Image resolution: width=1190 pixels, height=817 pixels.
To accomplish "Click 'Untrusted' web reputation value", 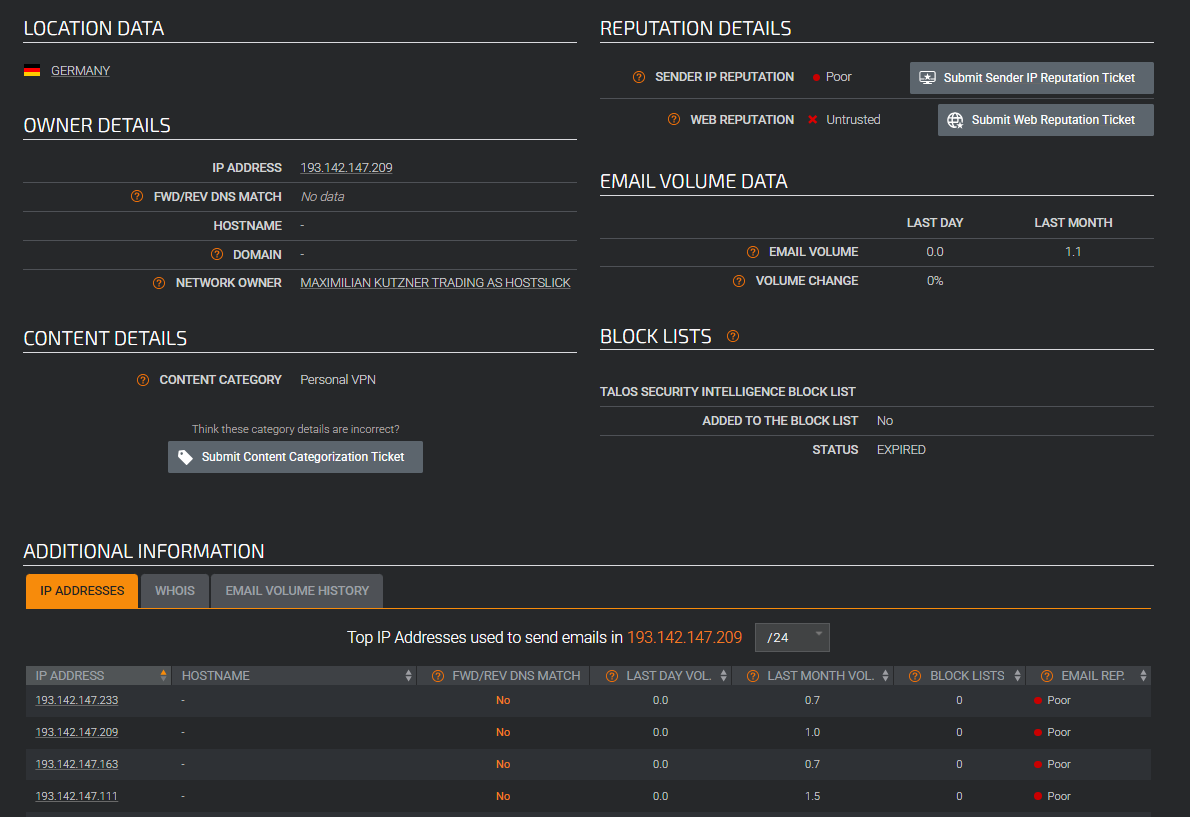I will 853,120.
